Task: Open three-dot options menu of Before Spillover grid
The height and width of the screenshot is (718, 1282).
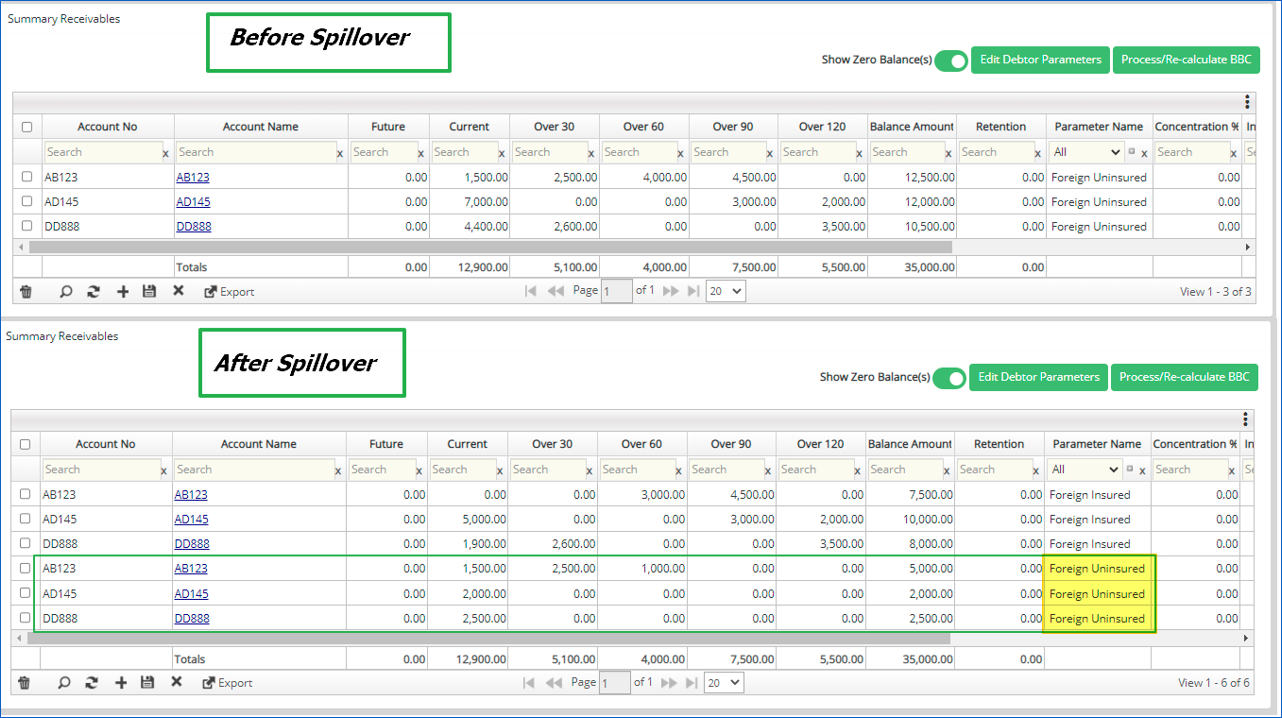Action: coord(1247,102)
